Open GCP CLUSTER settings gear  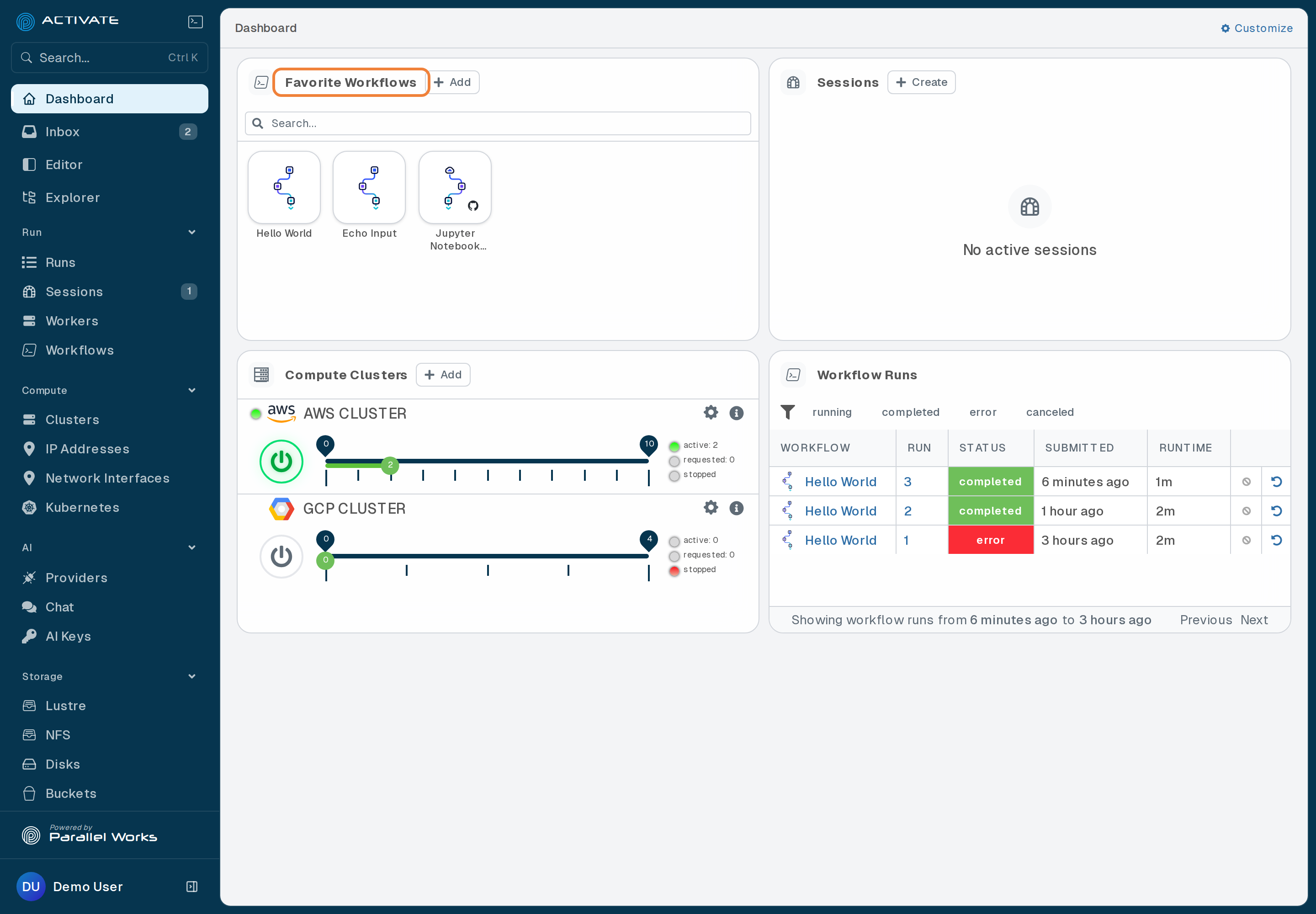[x=711, y=507]
